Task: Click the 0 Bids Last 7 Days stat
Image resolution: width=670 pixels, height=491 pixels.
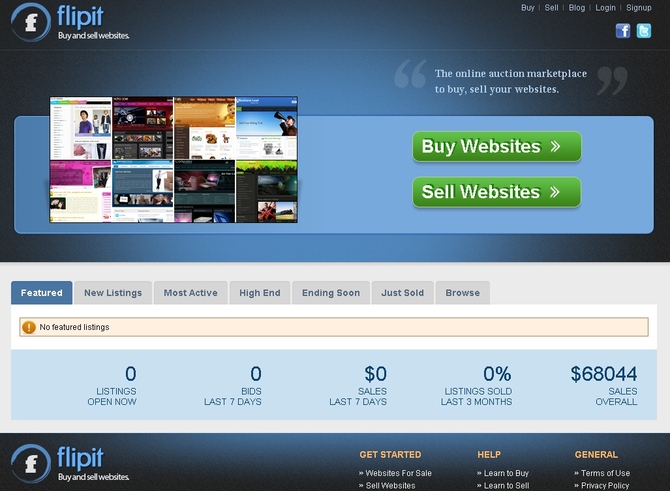Action: pos(232,385)
